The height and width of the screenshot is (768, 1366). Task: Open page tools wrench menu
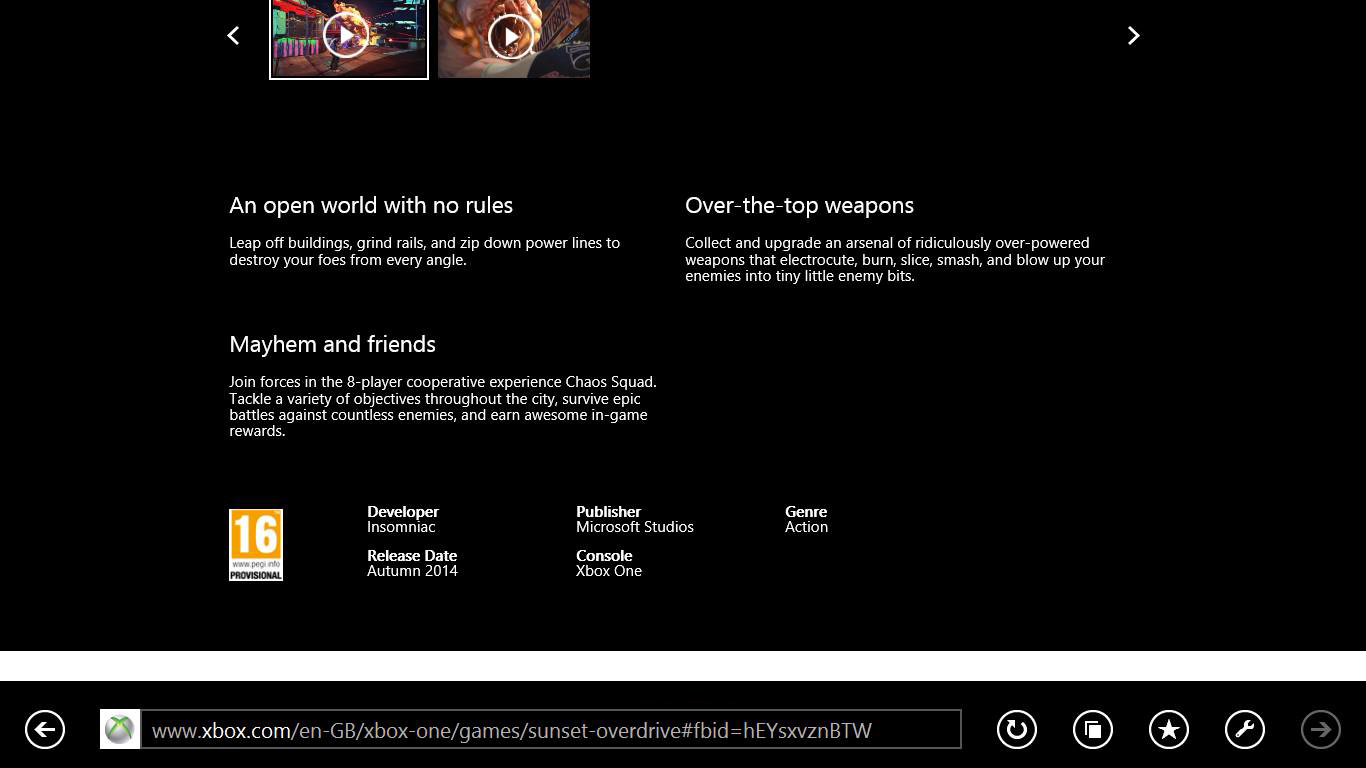pos(1244,730)
